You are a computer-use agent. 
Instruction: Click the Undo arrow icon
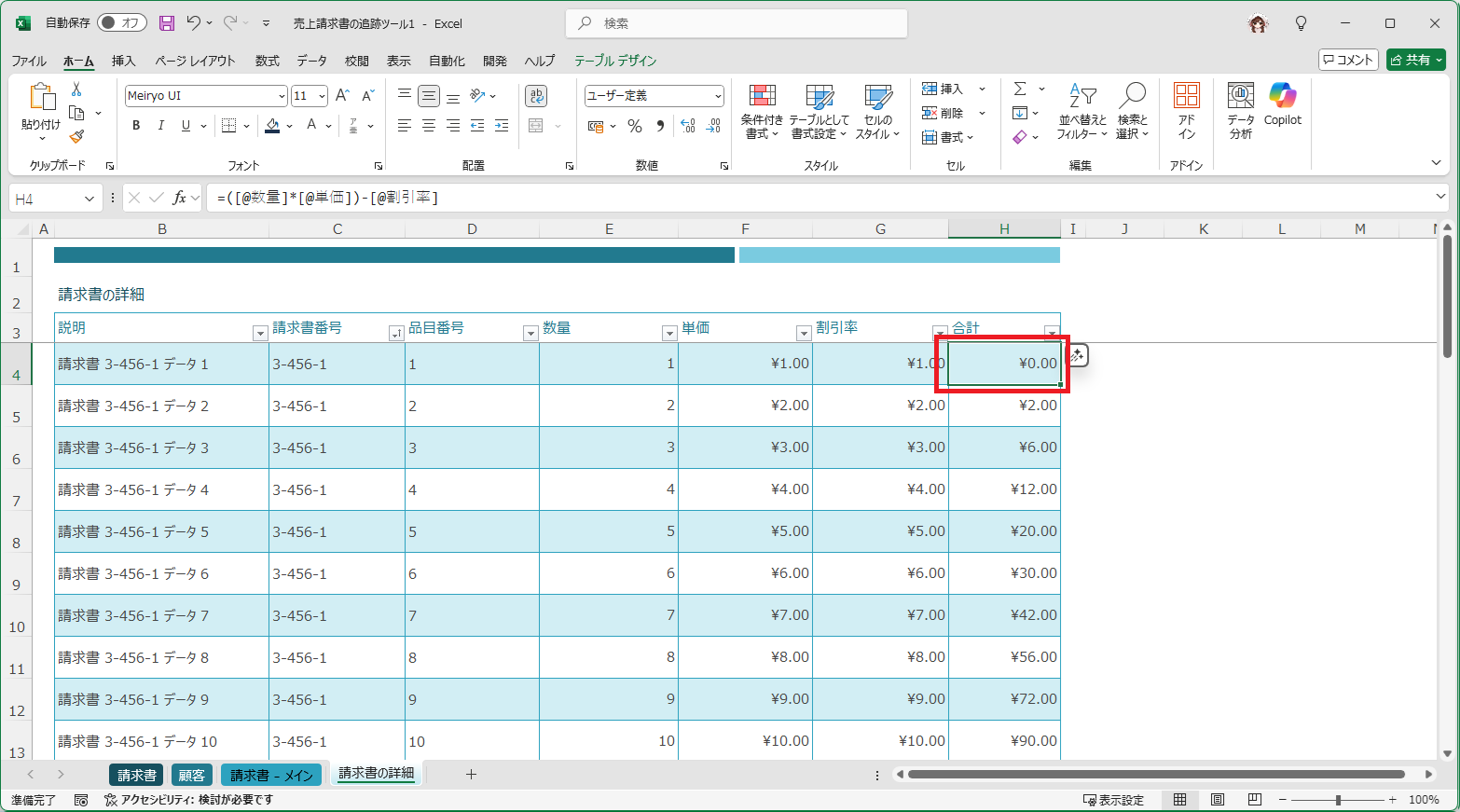[193, 23]
